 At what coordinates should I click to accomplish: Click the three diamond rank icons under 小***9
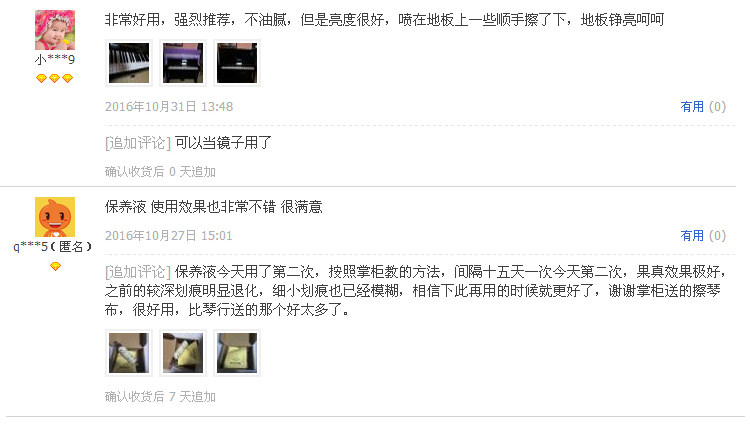pos(55,78)
